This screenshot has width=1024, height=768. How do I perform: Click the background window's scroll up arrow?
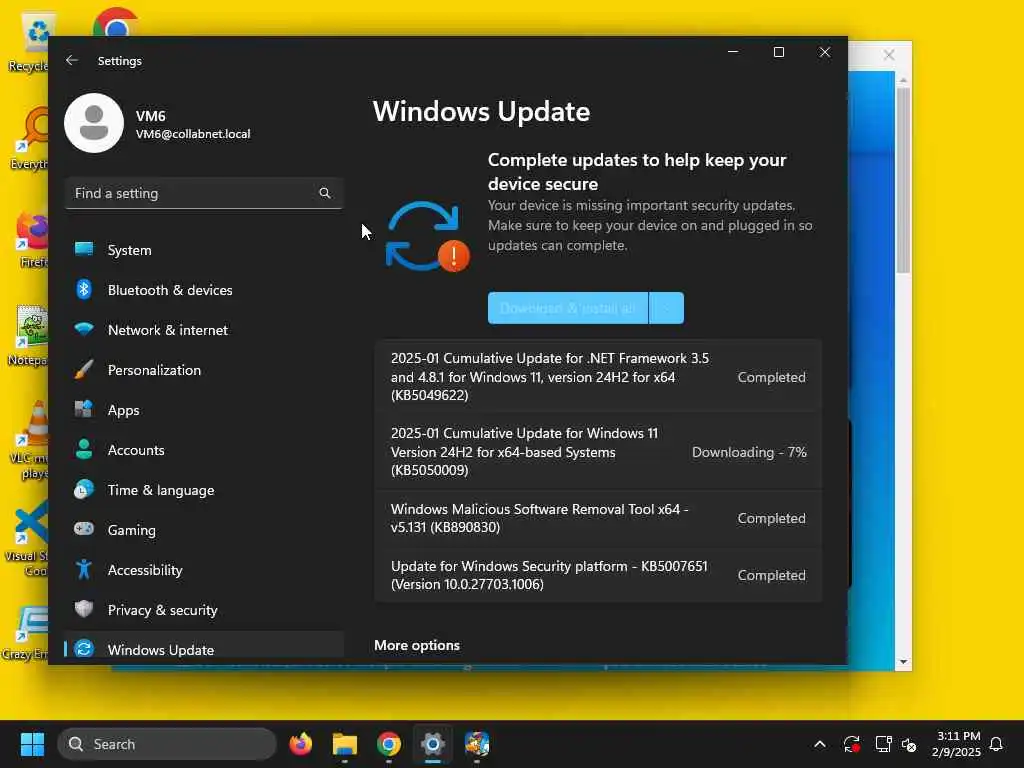point(903,80)
